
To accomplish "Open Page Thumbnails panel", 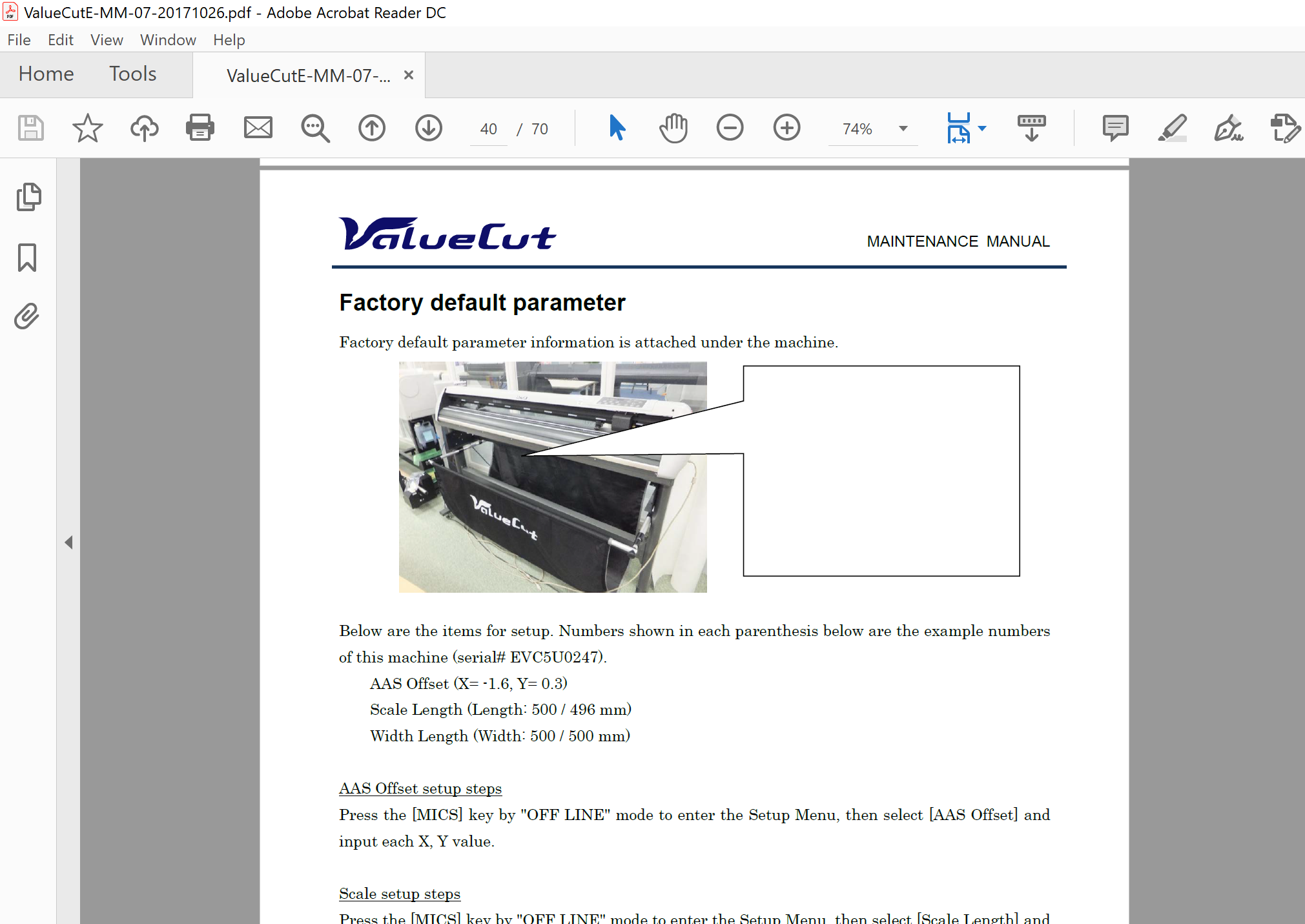I will point(28,197).
